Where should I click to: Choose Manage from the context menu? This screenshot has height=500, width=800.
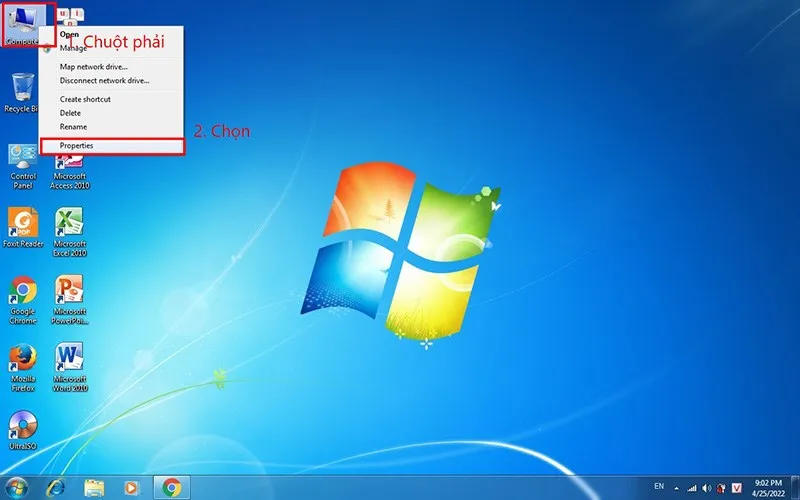click(x=73, y=48)
